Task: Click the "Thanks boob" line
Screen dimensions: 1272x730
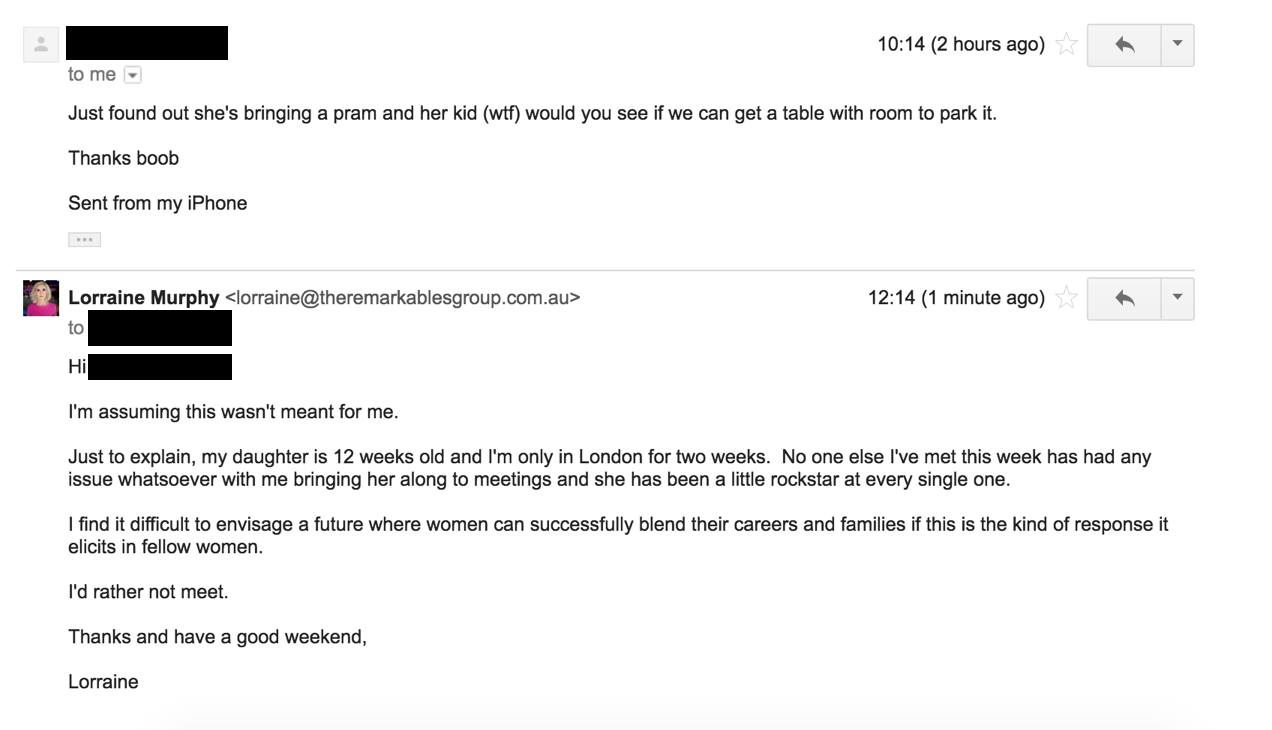Action: [x=123, y=158]
